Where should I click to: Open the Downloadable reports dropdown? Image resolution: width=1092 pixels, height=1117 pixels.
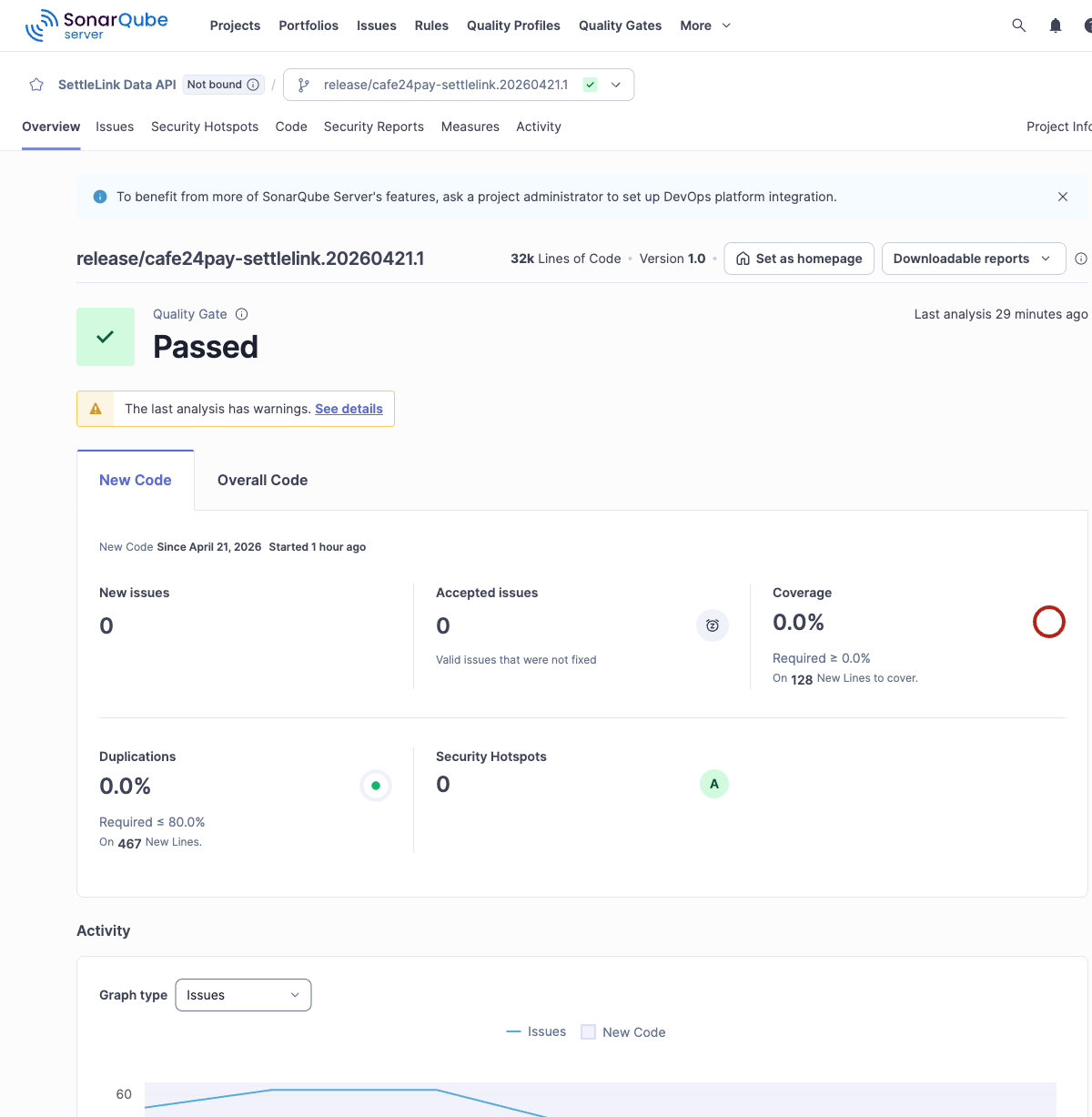974,259
